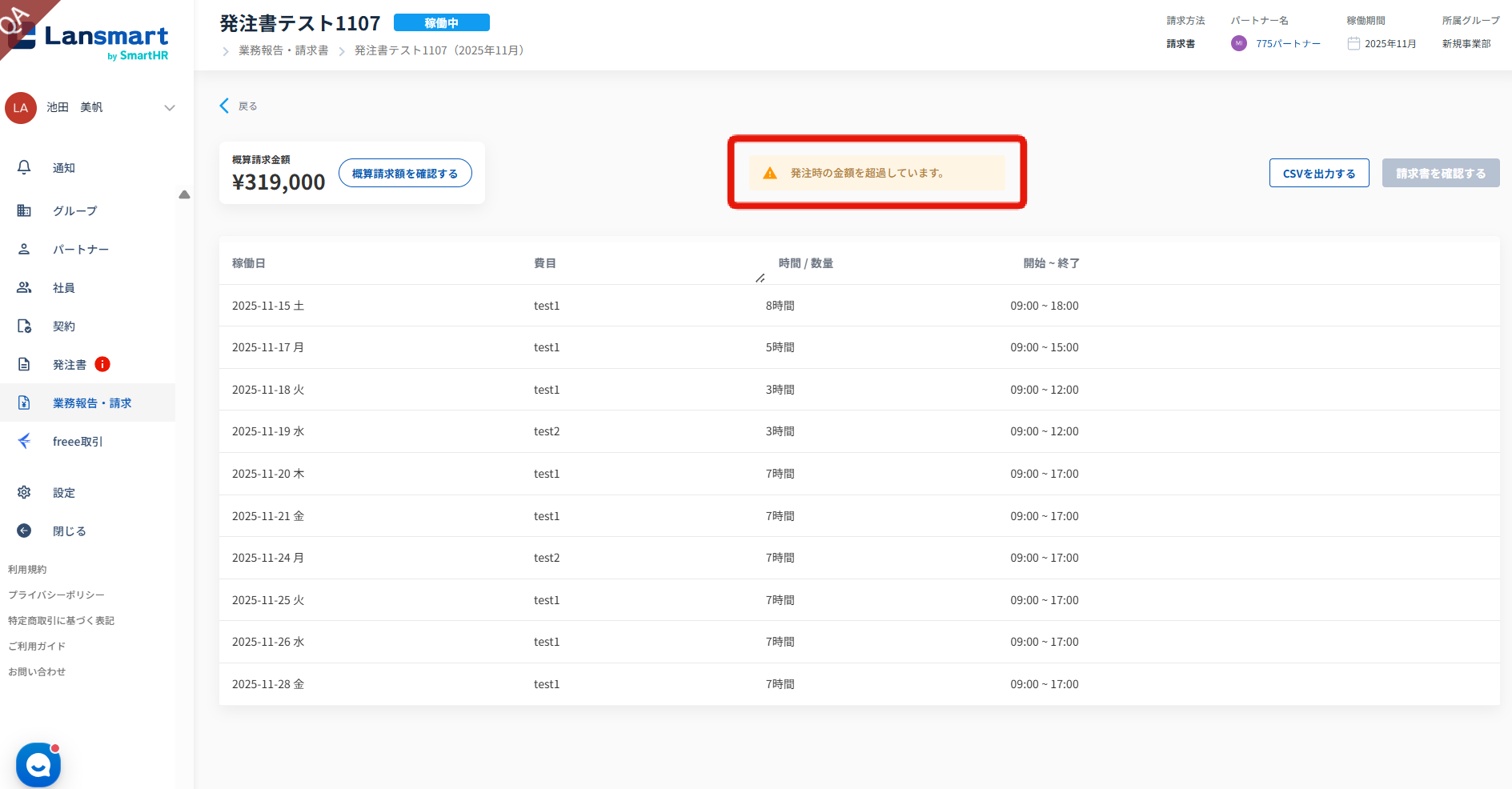Open the 利用規約 link

(27, 570)
